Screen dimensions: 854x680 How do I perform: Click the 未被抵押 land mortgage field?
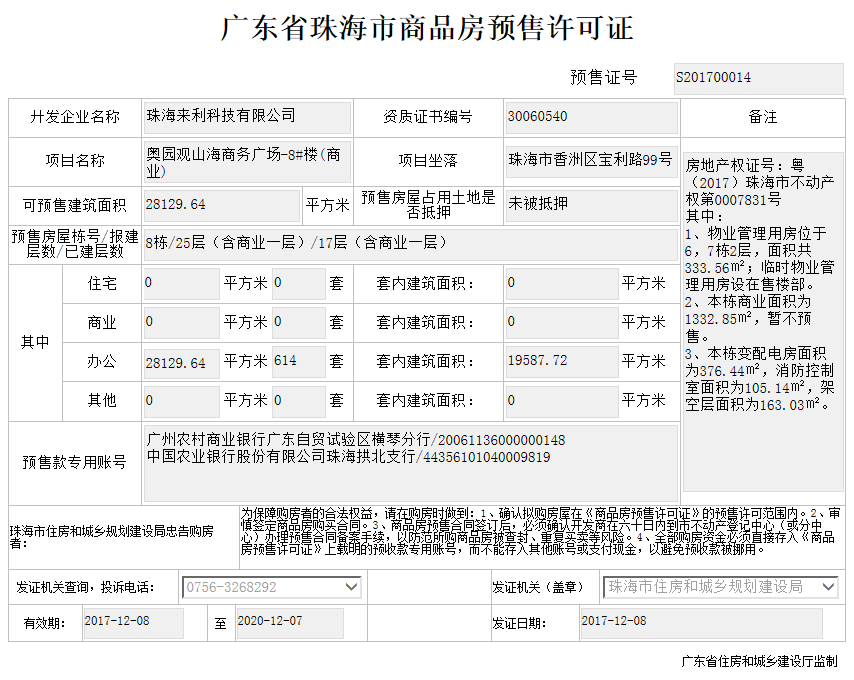pos(590,204)
